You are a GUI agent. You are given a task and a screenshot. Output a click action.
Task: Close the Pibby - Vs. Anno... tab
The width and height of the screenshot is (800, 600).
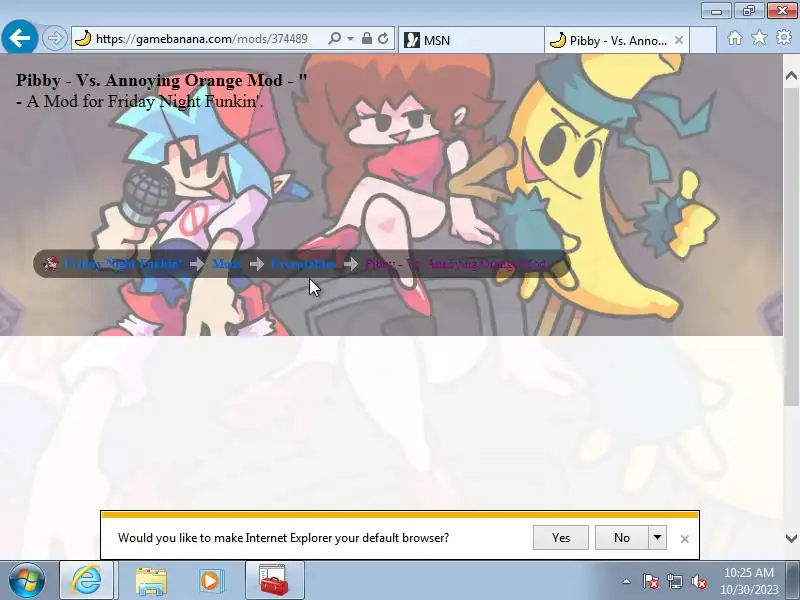679,40
